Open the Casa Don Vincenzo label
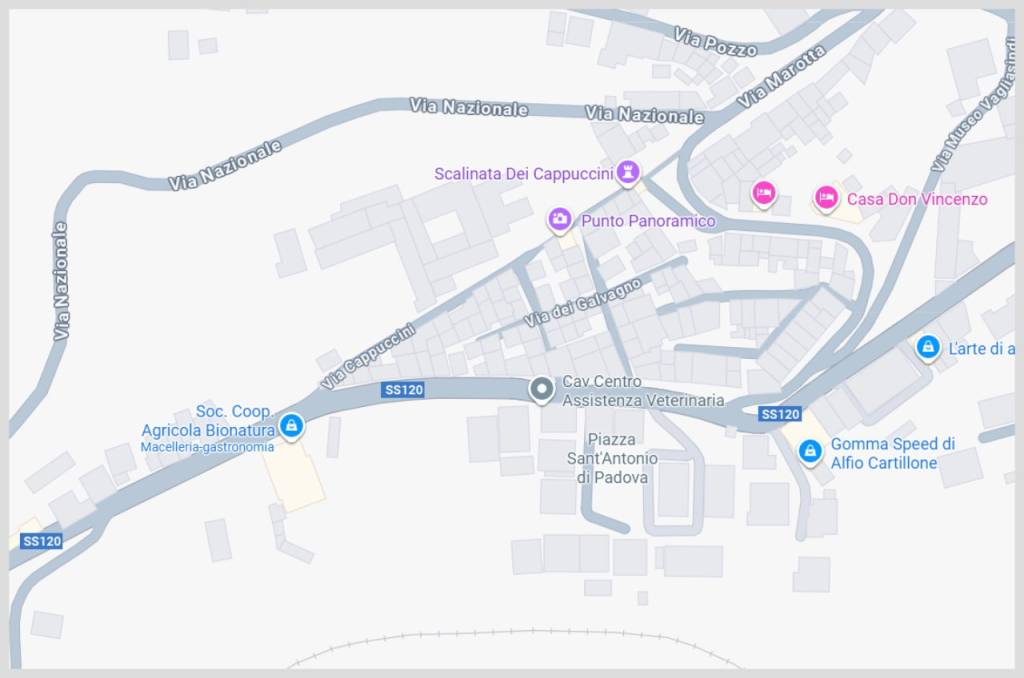The height and width of the screenshot is (678, 1024). [x=917, y=199]
